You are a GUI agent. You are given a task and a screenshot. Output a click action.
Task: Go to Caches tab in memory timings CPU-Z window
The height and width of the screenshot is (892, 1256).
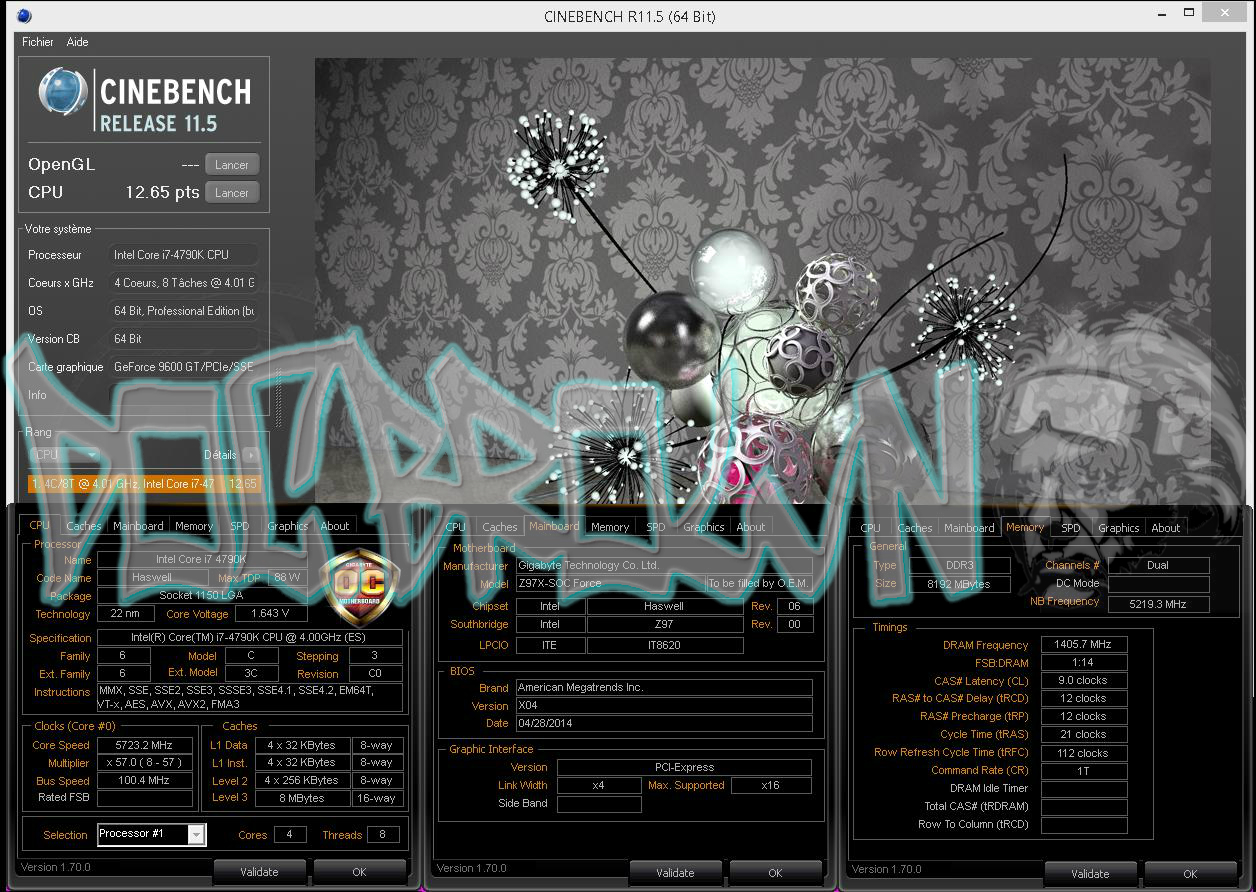pos(915,528)
